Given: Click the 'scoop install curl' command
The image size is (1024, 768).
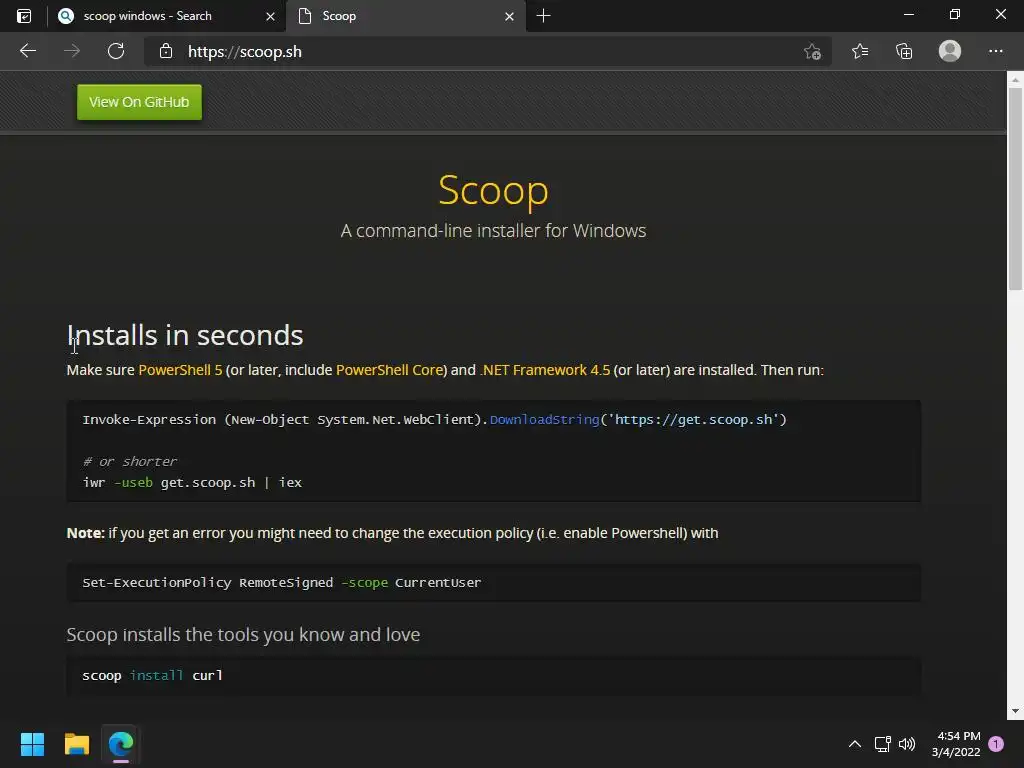Looking at the screenshot, I should pyautogui.click(x=152, y=675).
